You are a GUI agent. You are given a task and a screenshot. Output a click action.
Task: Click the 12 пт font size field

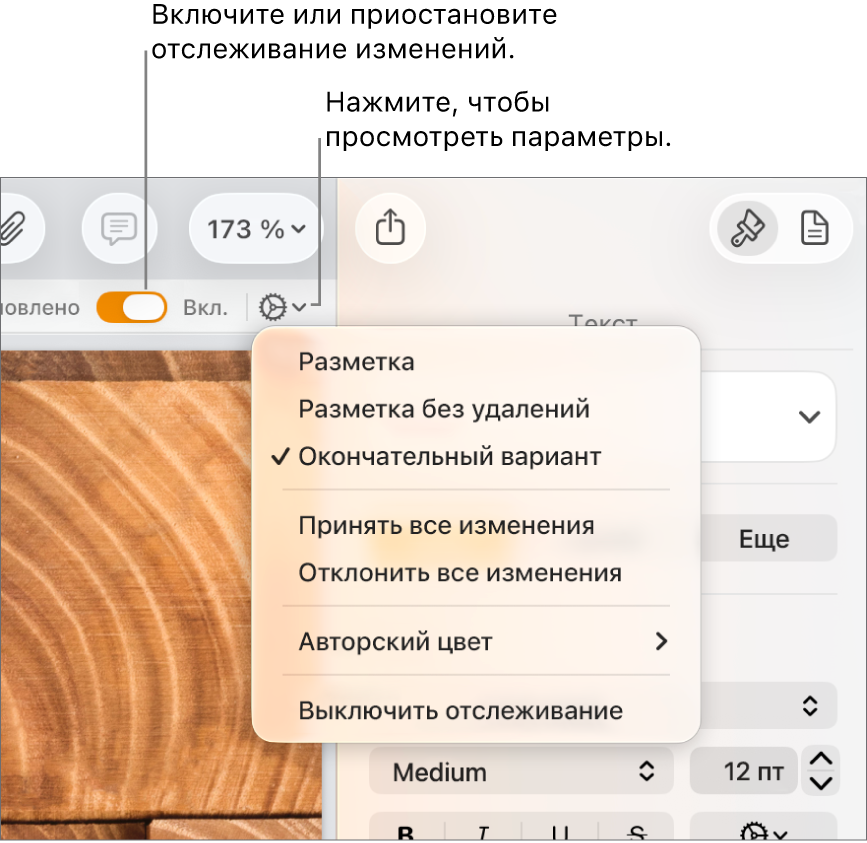coord(743,771)
